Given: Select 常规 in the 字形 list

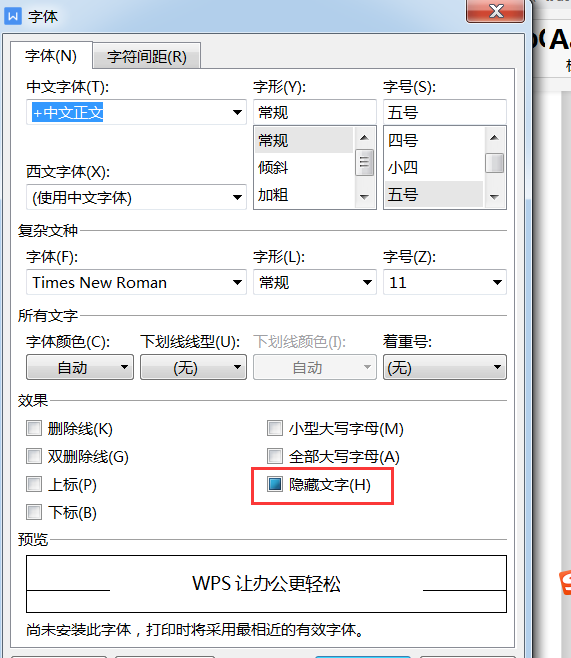Looking at the screenshot, I should click(304, 140).
